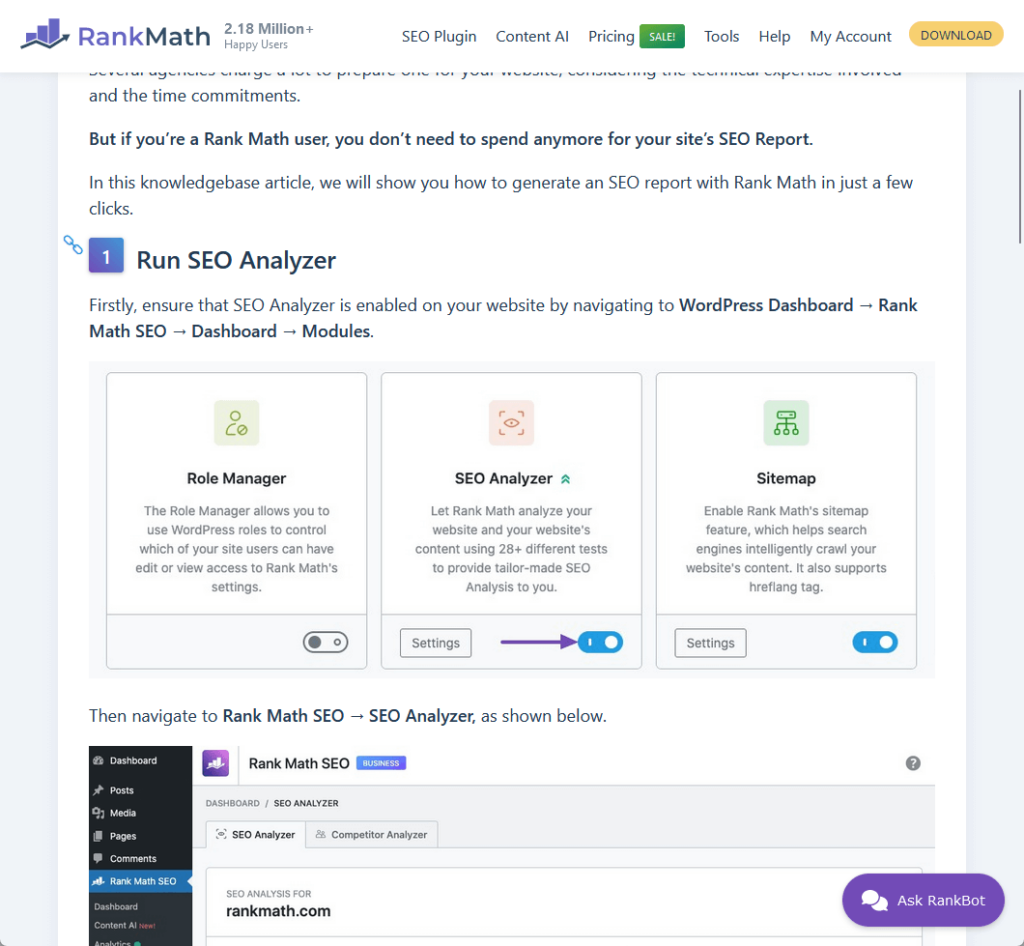Click the rankmath.com analysis domain text
The height and width of the screenshot is (946, 1024).
(278, 911)
